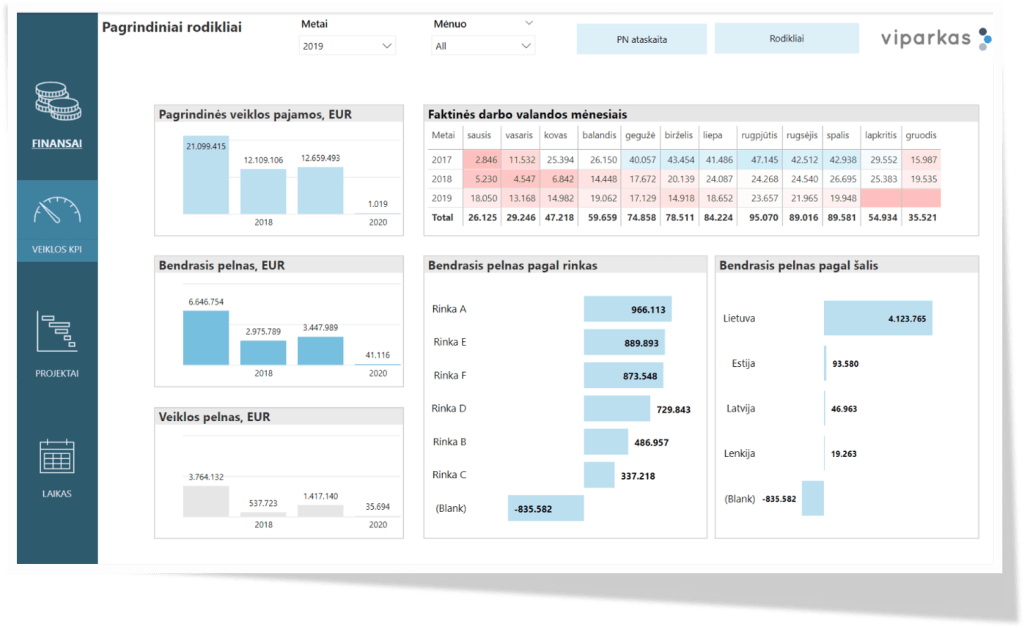
Task: Click chevron beside the Mėnuo label
Action: tap(528, 23)
